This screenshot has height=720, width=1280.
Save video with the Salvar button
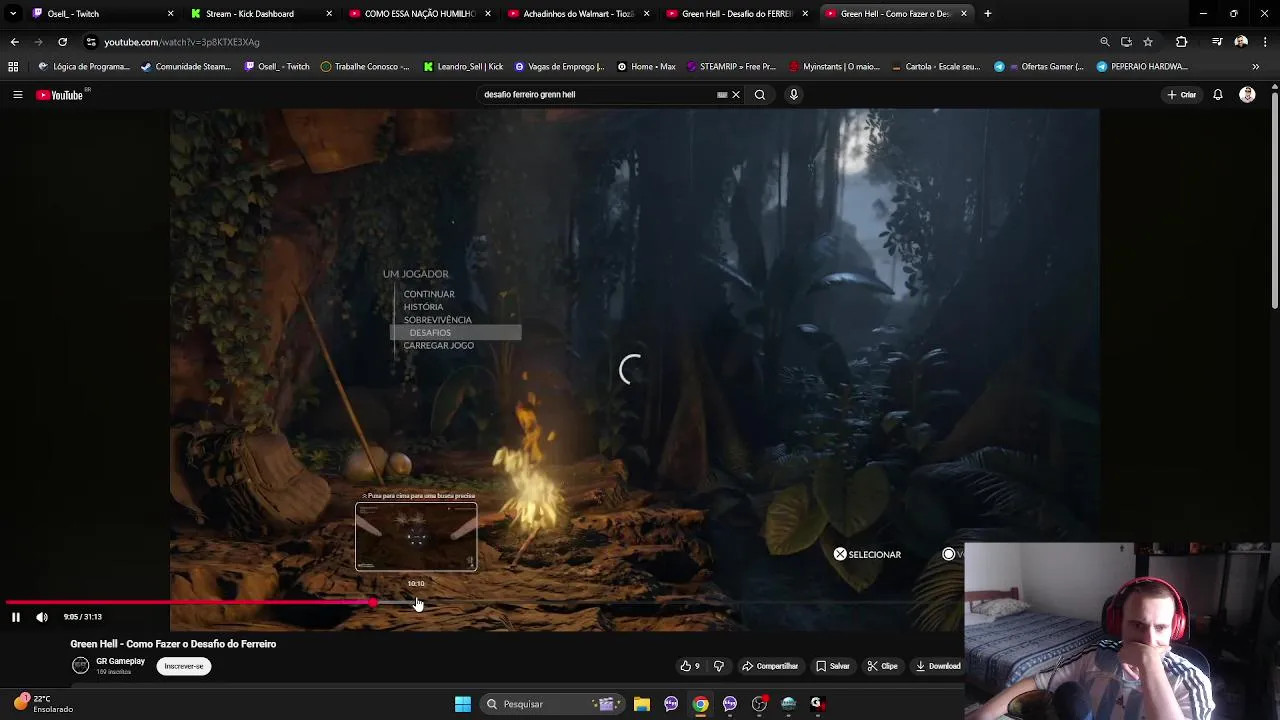coord(832,666)
